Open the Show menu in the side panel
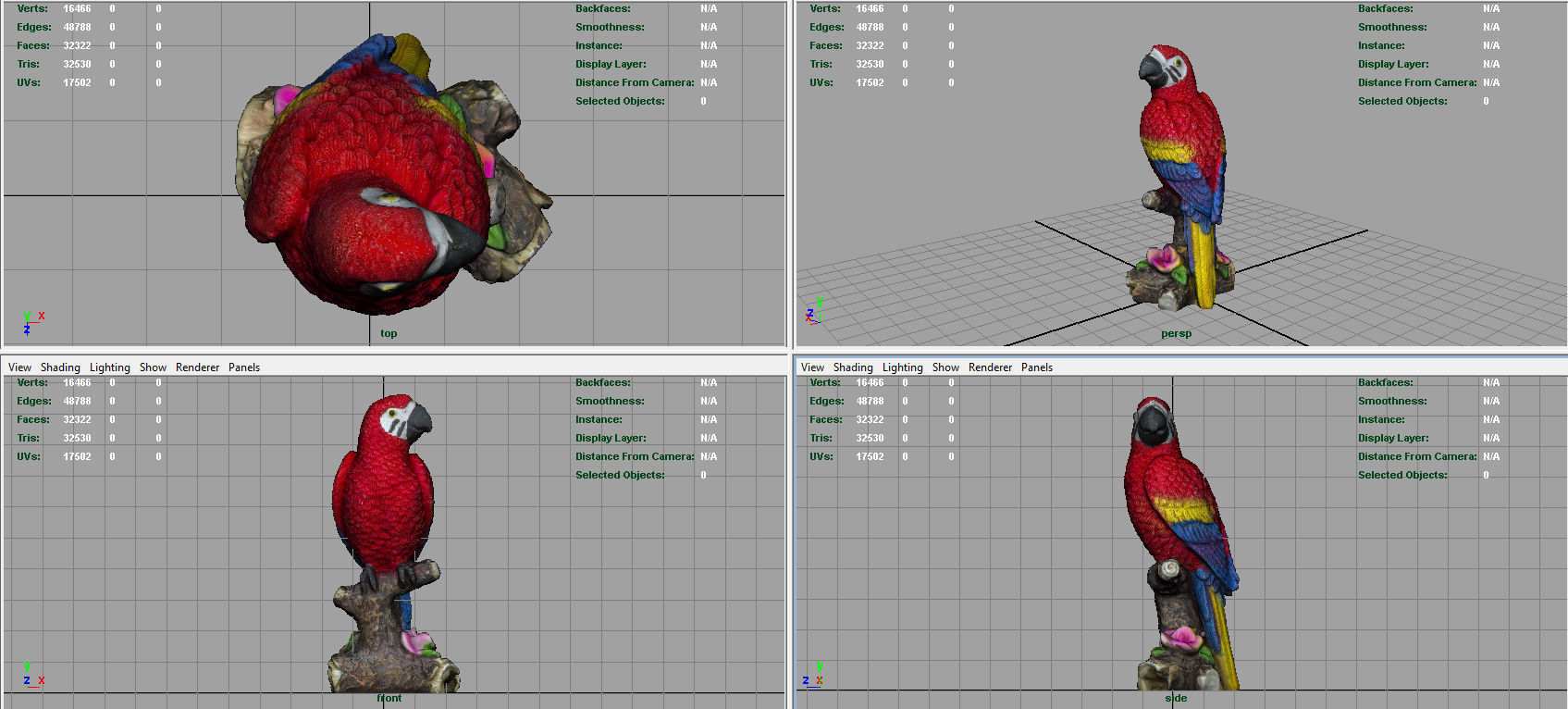The height and width of the screenshot is (709, 1568). pyautogui.click(x=945, y=367)
